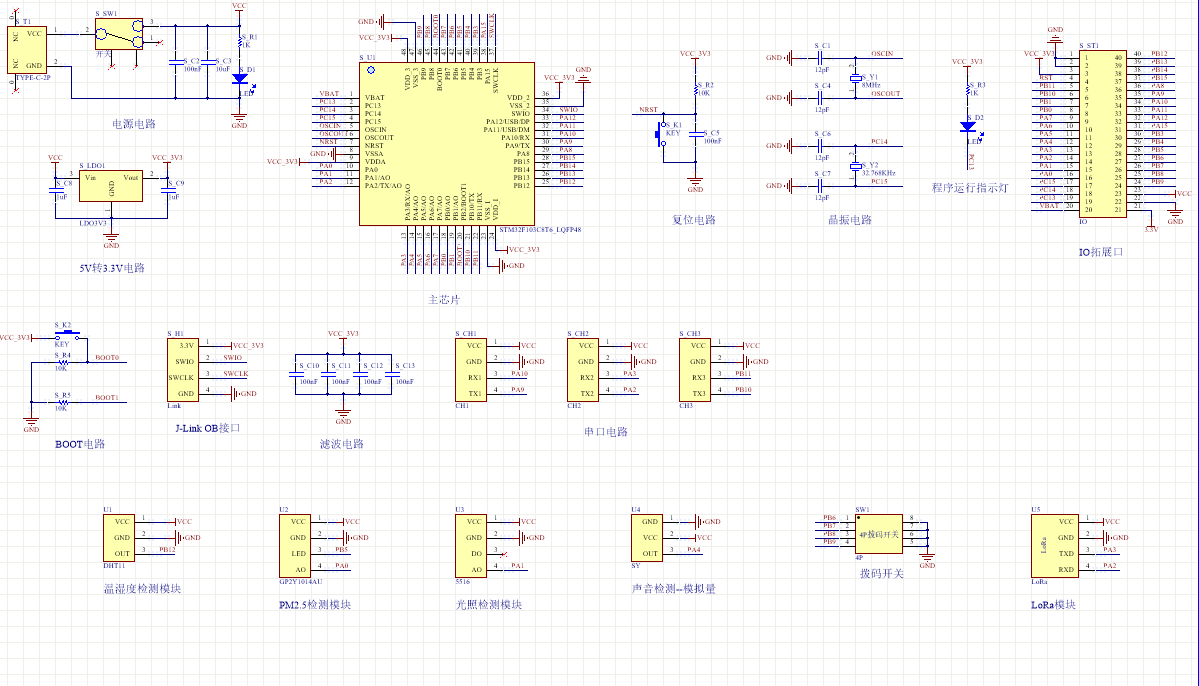Image resolution: width=1199 pixels, height=686 pixels.
Task: Select the S_H1 J-Link header
Action: pos(184,370)
